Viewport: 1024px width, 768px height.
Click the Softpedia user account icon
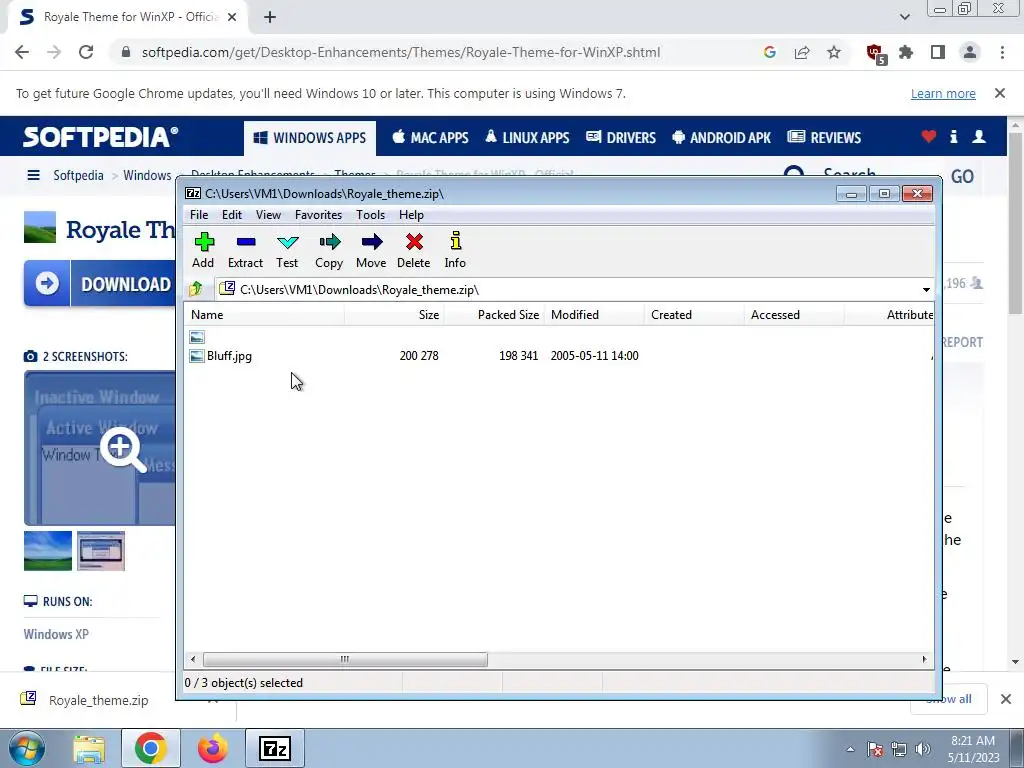point(979,136)
